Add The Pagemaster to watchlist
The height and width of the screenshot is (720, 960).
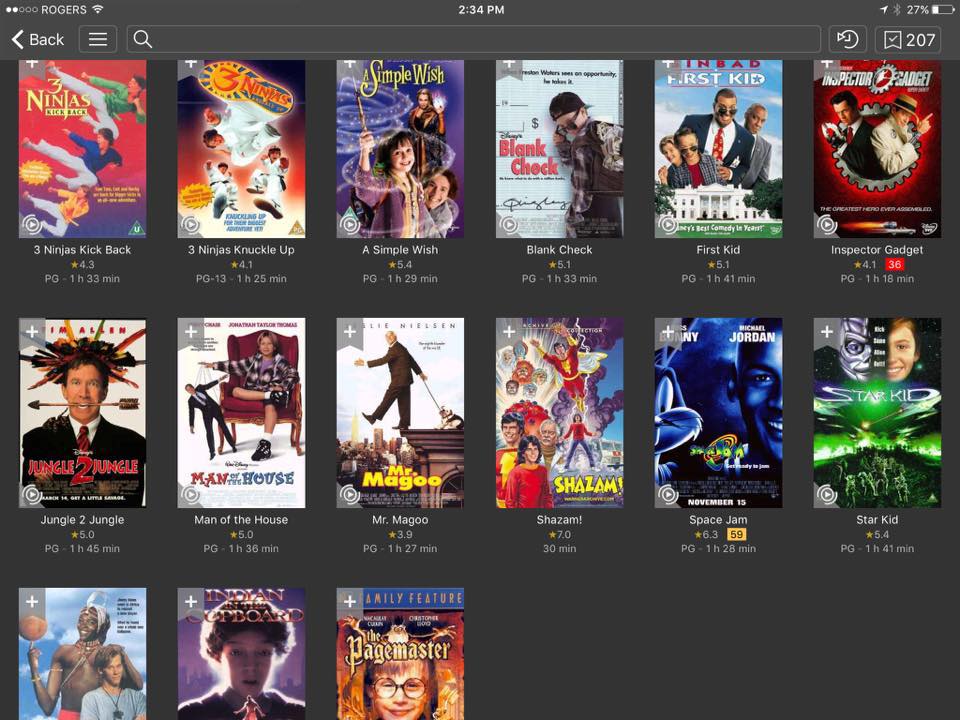point(350,602)
